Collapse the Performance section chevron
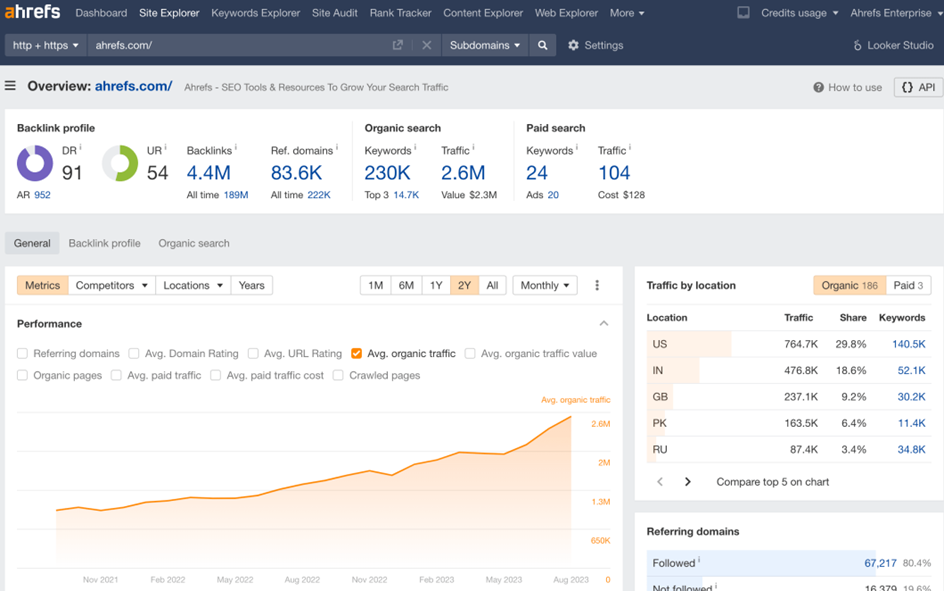The width and height of the screenshot is (944, 591). coord(604,324)
